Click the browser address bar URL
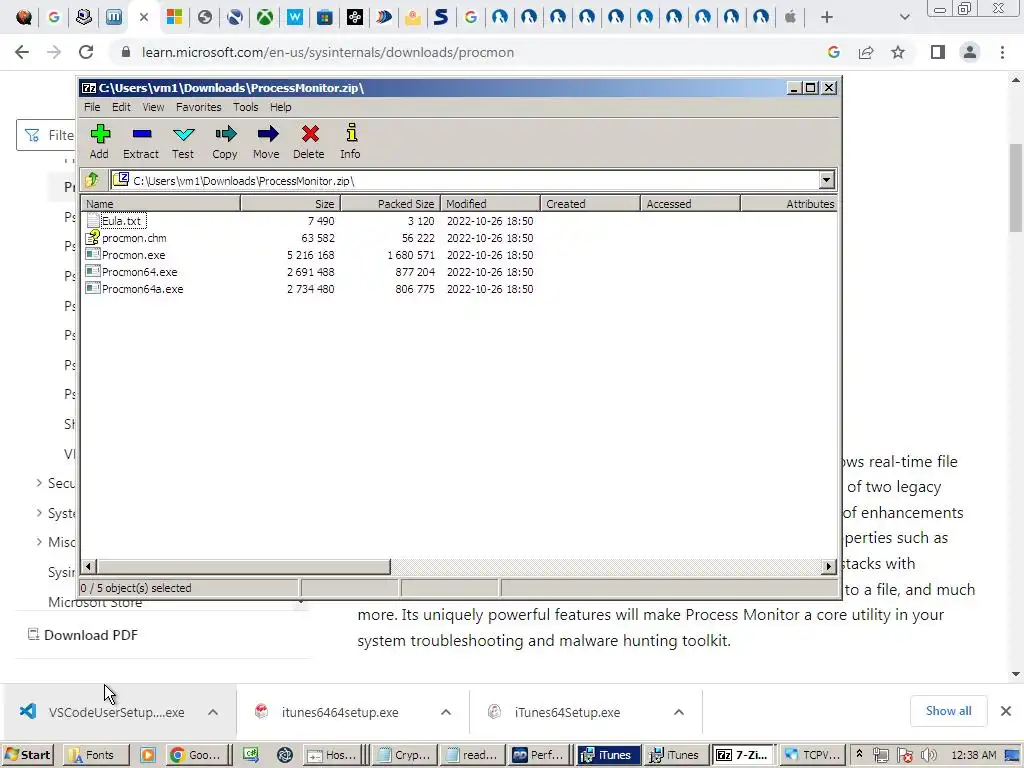Viewport: 1024px width, 768px height. point(327,52)
